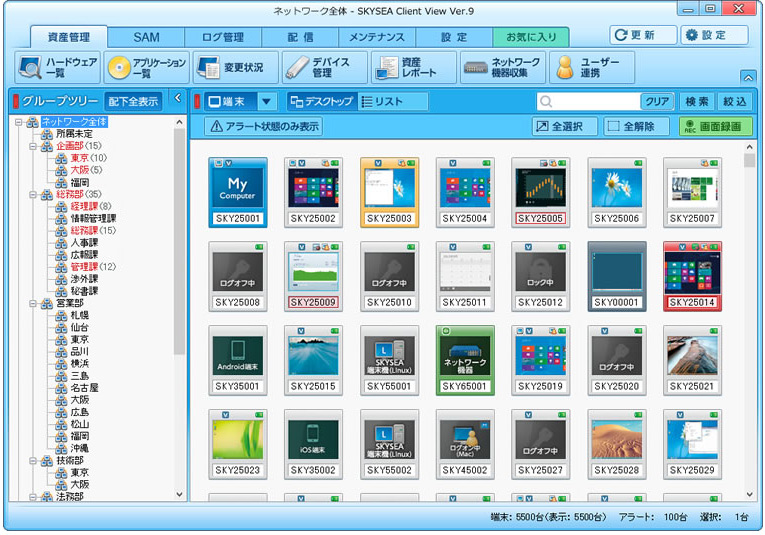765x535 pixels.
Task: Open 資産レポート toolbar button
Action: coord(414,67)
